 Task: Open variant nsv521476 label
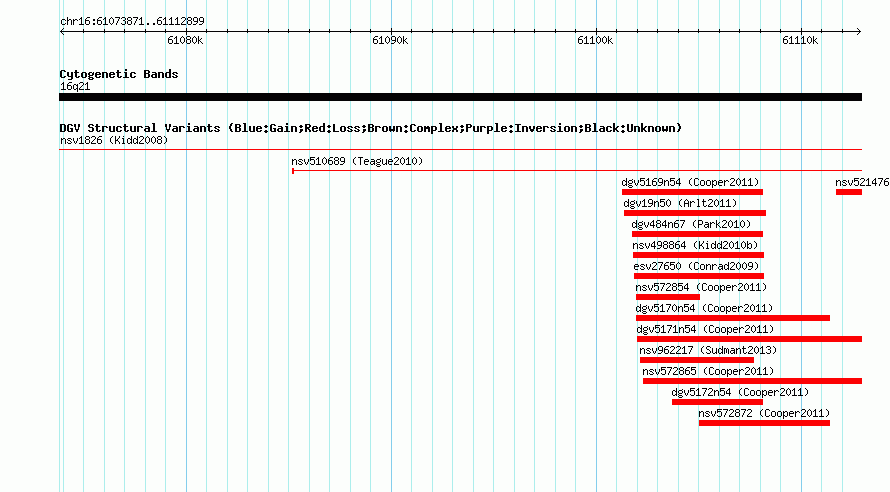pos(862,182)
